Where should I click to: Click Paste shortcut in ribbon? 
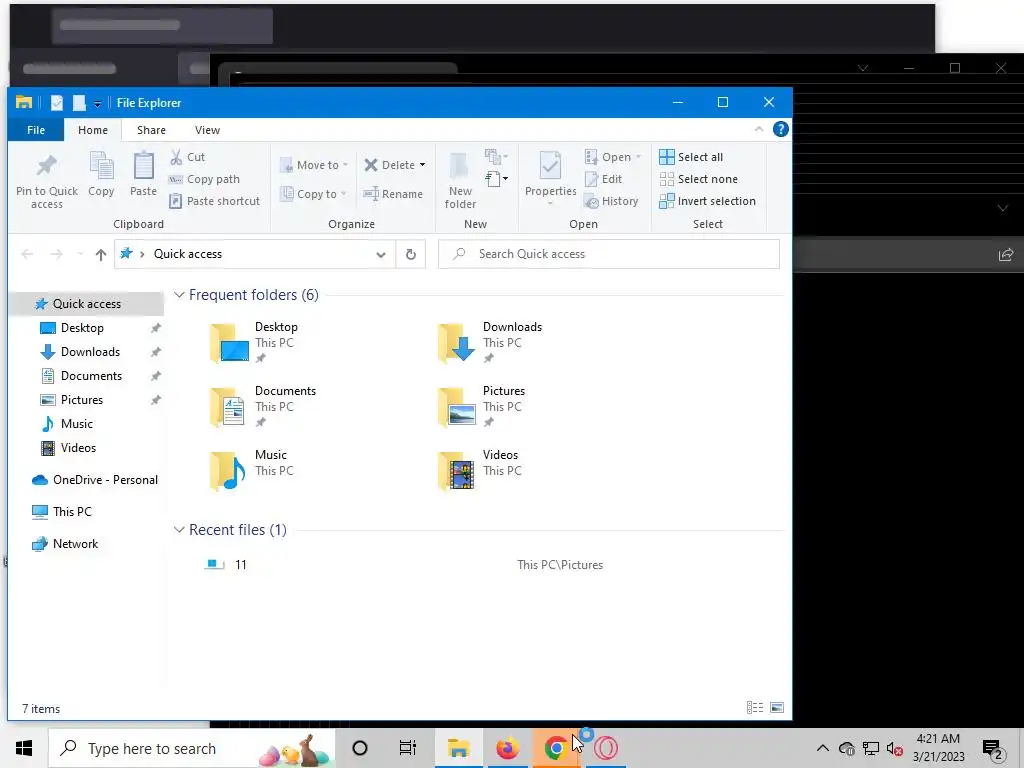(x=215, y=201)
